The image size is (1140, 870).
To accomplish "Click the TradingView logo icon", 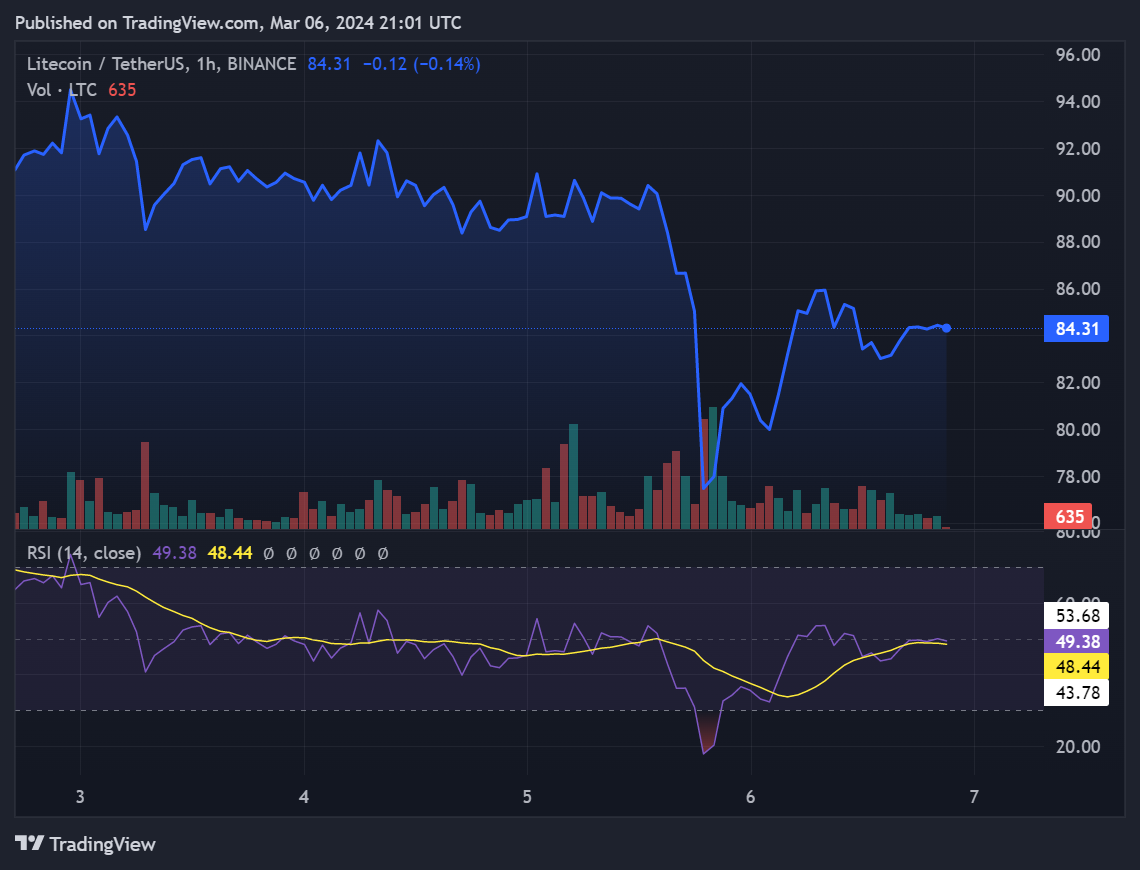I will (x=29, y=844).
